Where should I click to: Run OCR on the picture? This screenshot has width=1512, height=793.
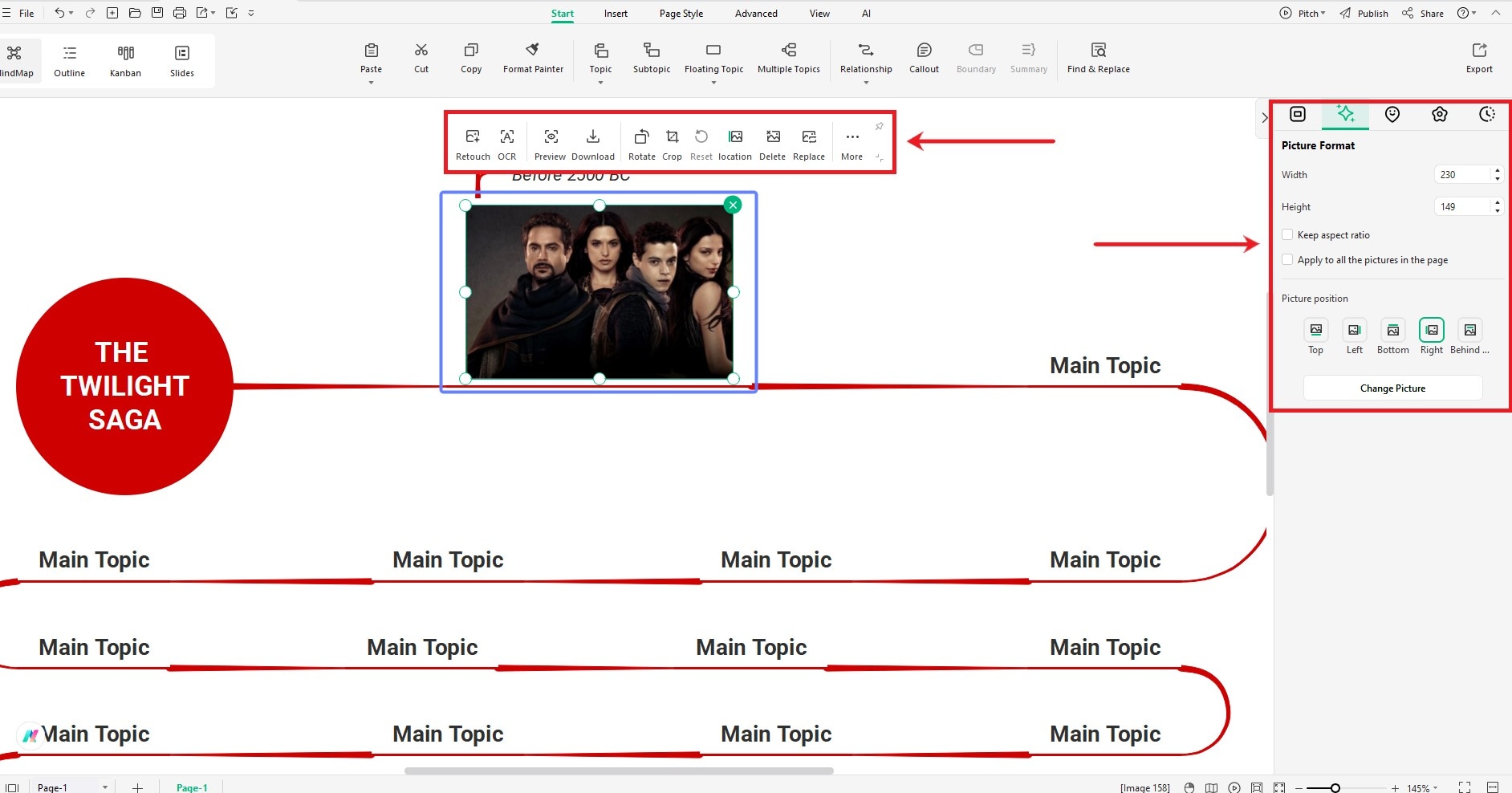click(507, 144)
